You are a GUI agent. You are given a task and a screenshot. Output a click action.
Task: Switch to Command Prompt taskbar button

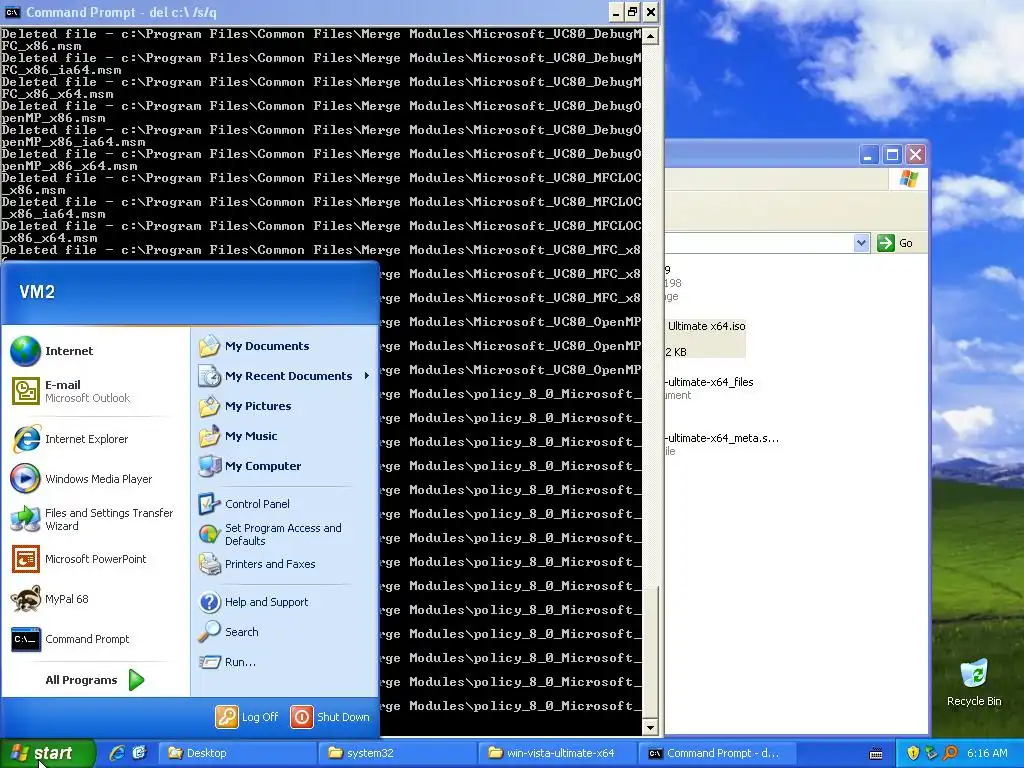coord(718,753)
